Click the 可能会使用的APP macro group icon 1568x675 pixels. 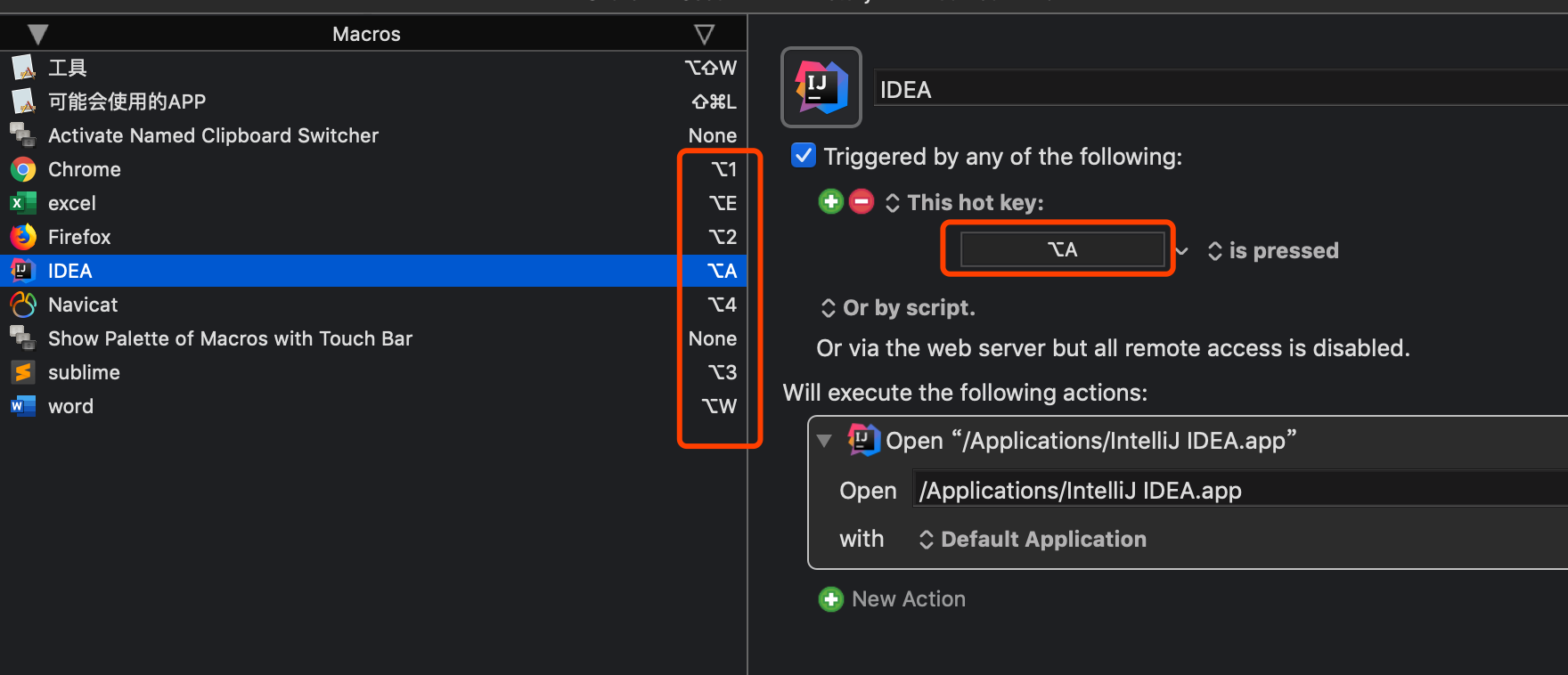23,102
